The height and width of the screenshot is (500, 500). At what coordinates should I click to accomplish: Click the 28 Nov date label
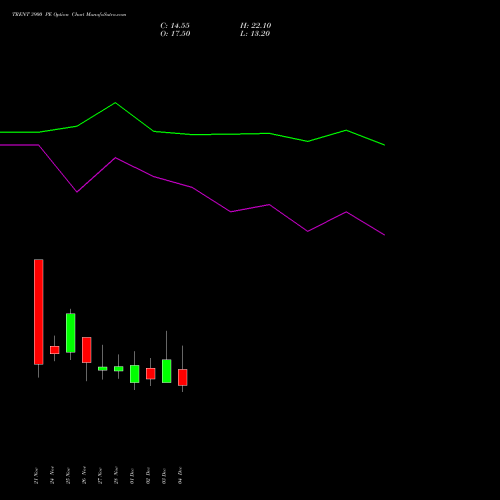(116, 476)
